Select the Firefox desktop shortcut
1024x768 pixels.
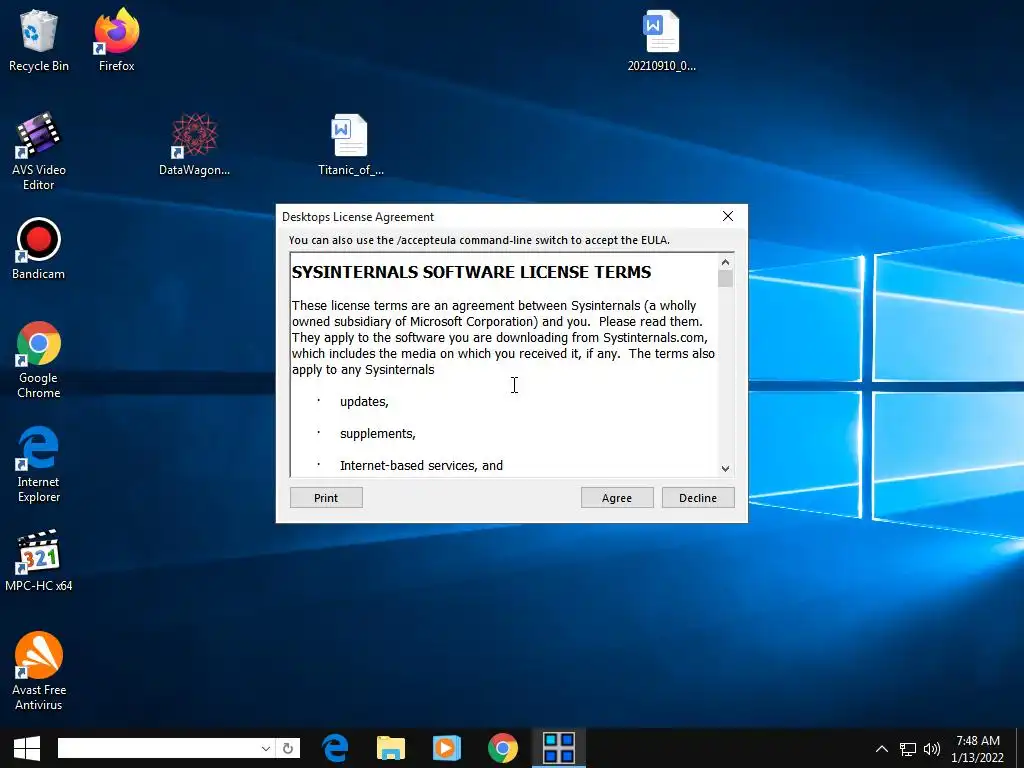116,40
